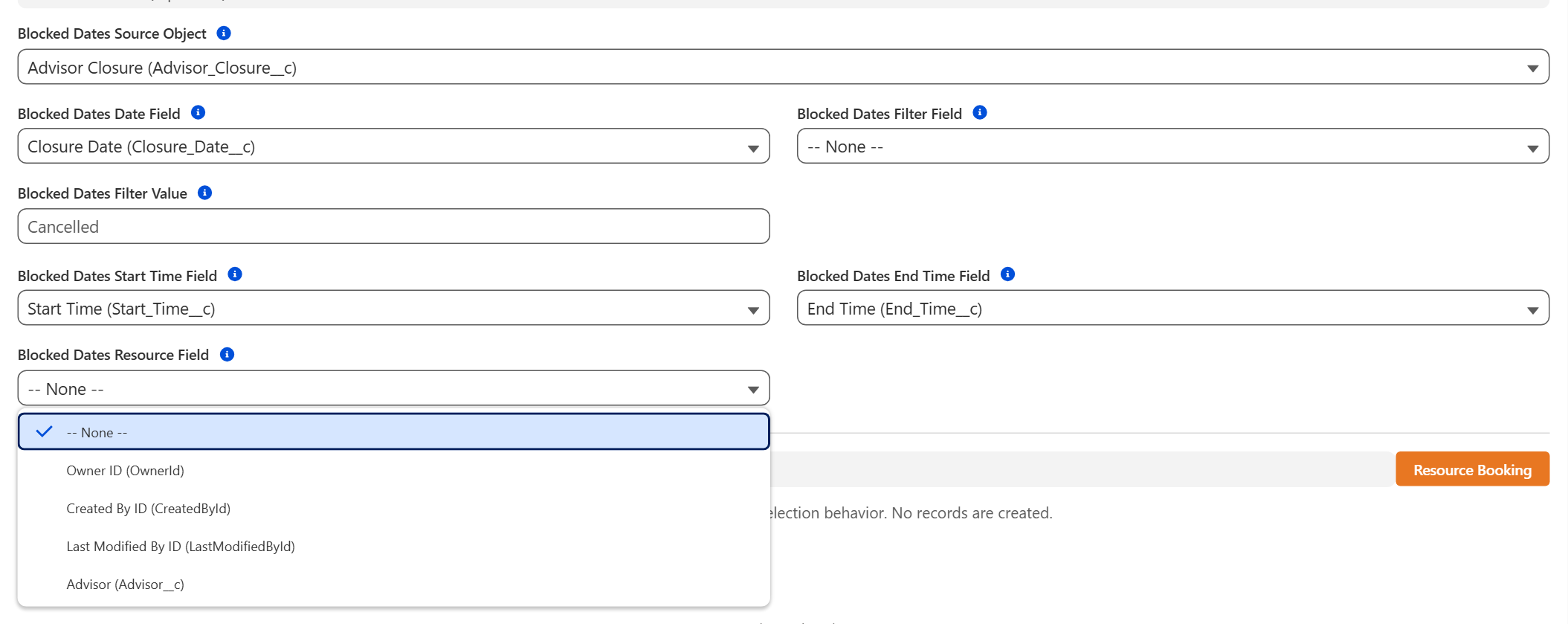Image resolution: width=1568 pixels, height=624 pixels.
Task: Click info icon beside Blocked Dates Source Object
Action: point(224,33)
